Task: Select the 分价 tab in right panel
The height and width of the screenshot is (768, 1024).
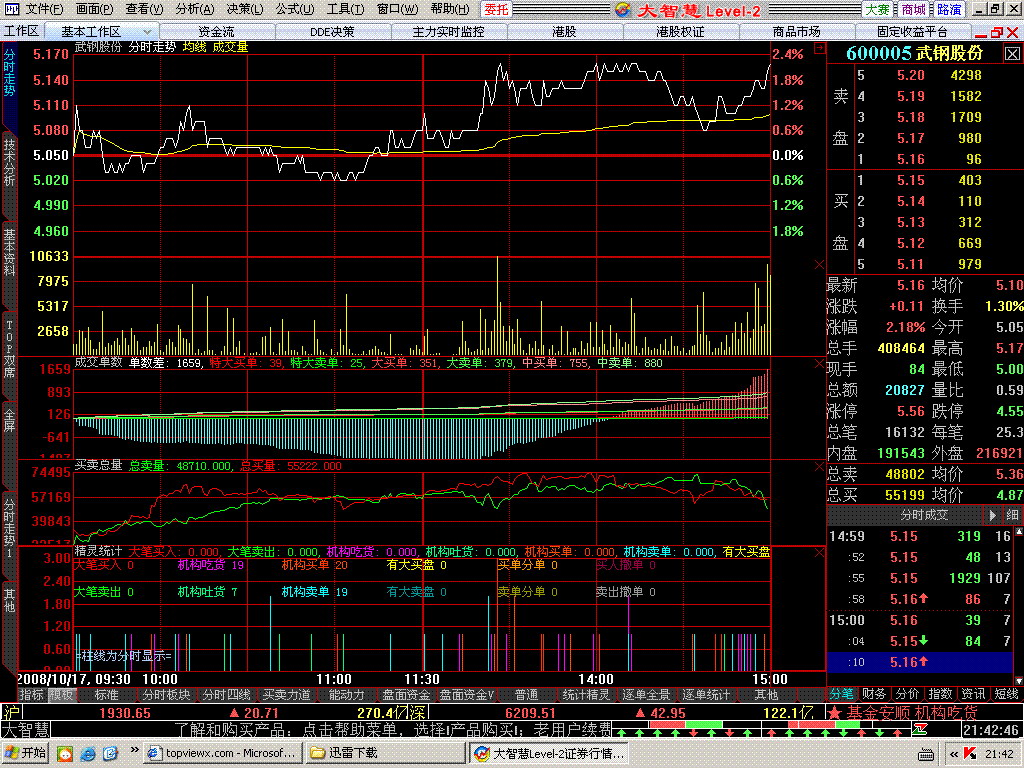Action: click(907, 694)
